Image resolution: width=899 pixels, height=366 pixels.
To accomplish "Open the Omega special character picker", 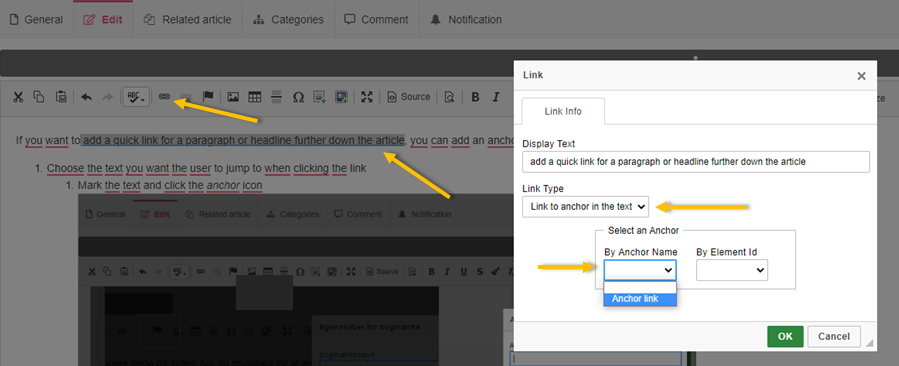I will (298, 97).
